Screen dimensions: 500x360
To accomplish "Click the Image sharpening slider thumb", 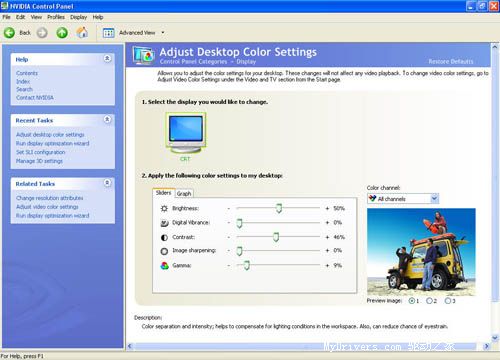I will coord(239,251).
